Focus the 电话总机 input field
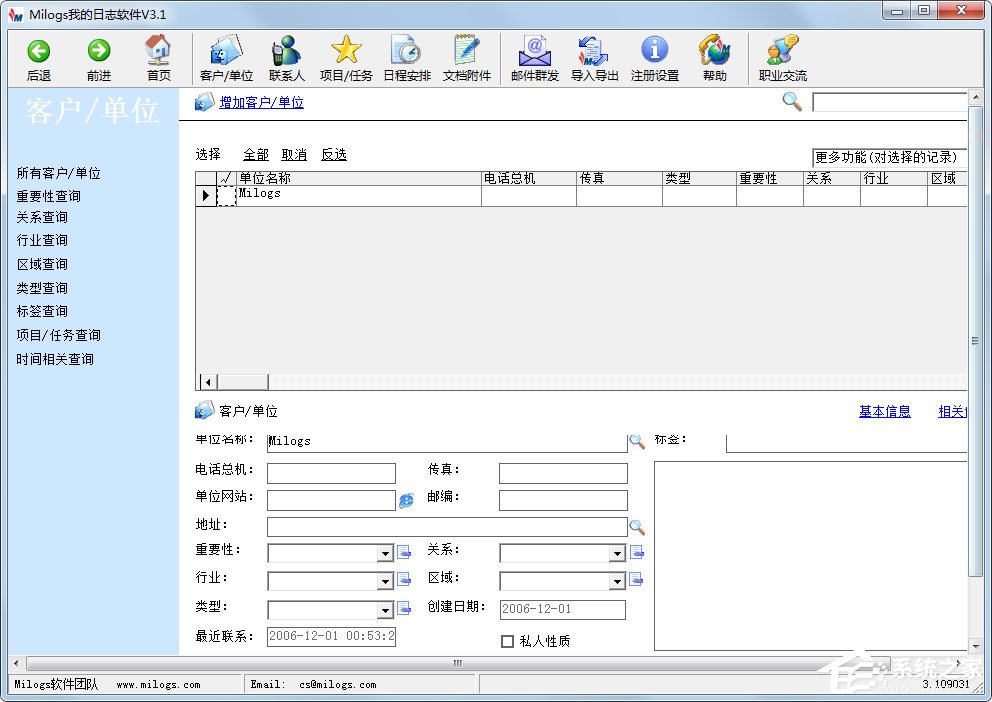The height and width of the screenshot is (702, 992). click(332, 473)
